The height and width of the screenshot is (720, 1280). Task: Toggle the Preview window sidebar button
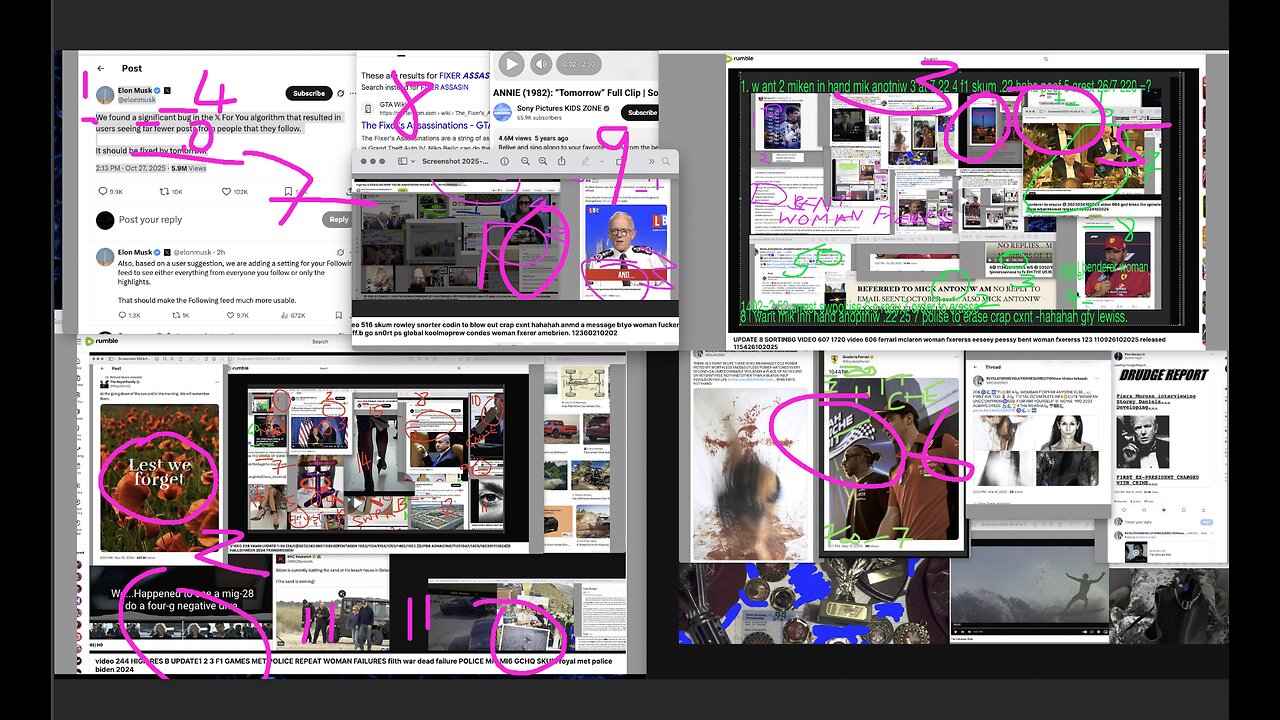(x=404, y=161)
